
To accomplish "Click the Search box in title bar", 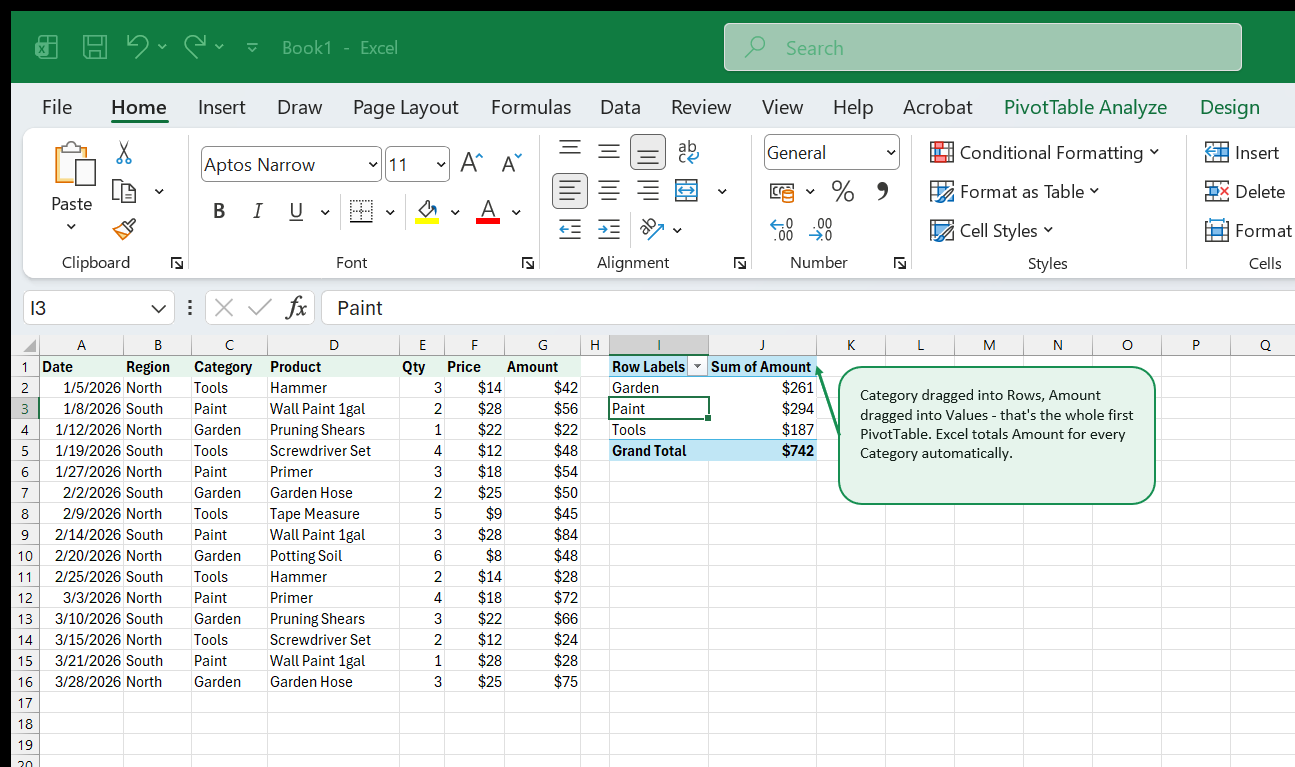I will (x=982, y=47).
